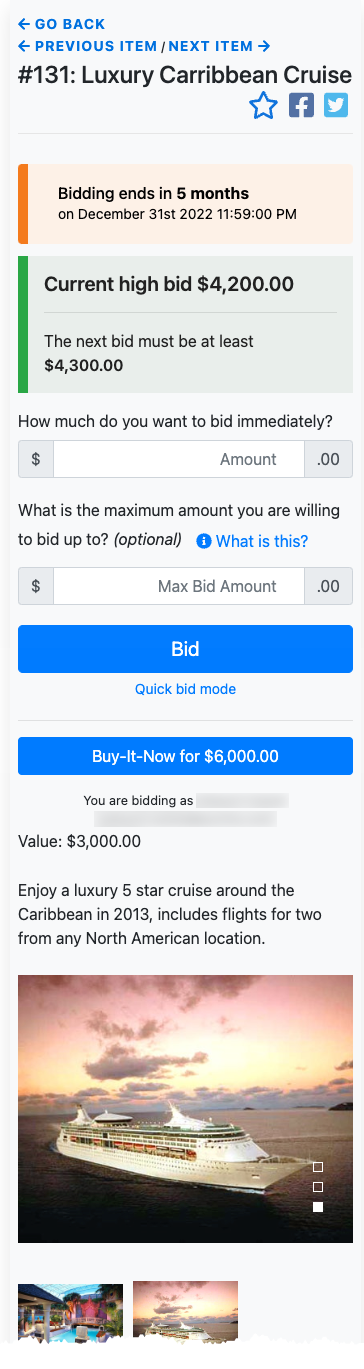Select the filled third carousel indicator
The height and width of the screenshot is (1369, 364).
[318, 1207]
